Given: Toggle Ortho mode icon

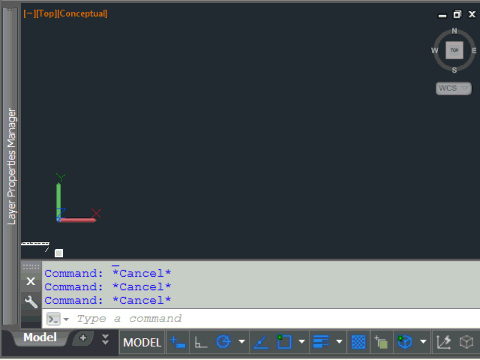Looking at the screenshot, I should point(201,342).
